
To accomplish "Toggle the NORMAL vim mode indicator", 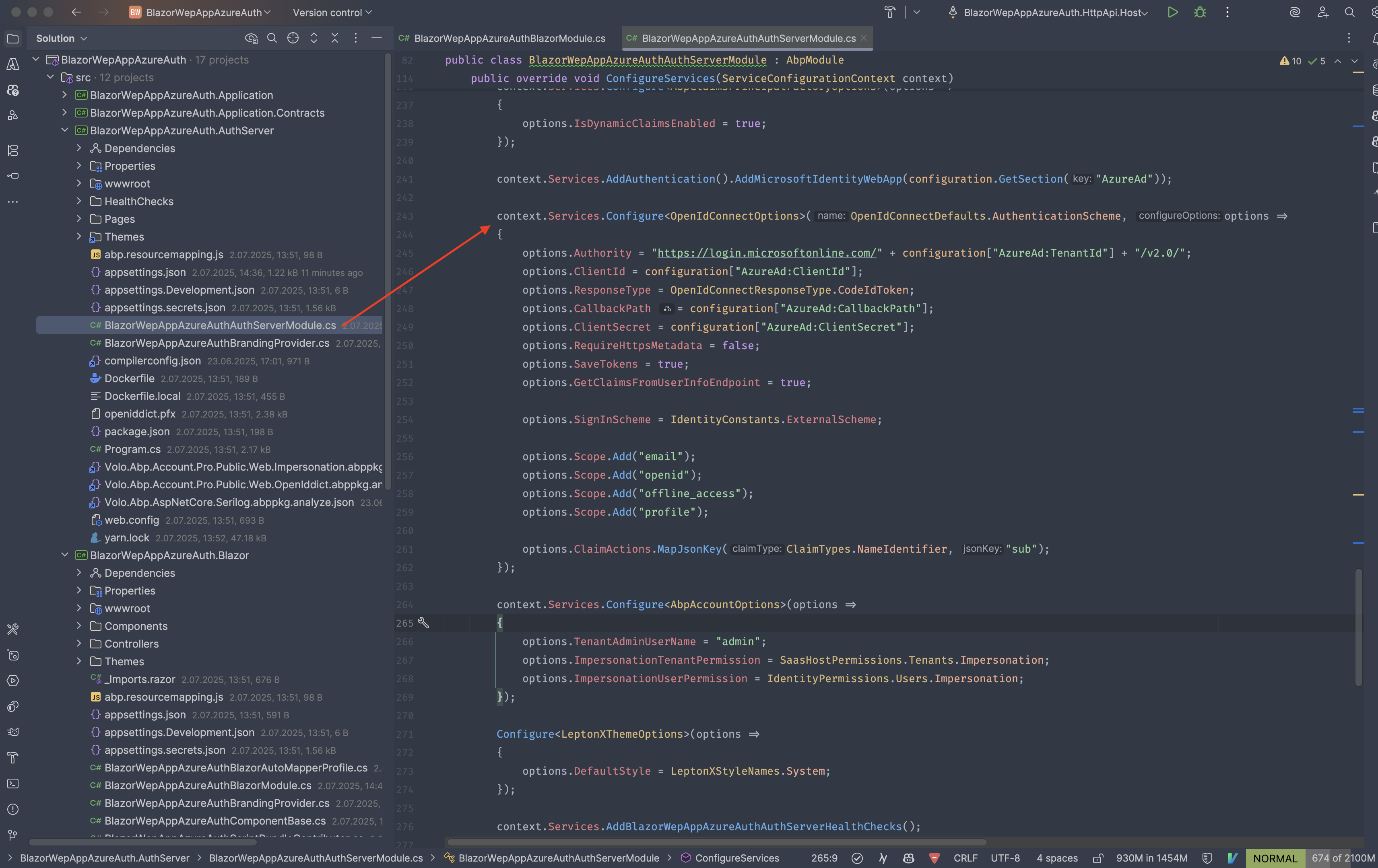I will point(1275,858).
